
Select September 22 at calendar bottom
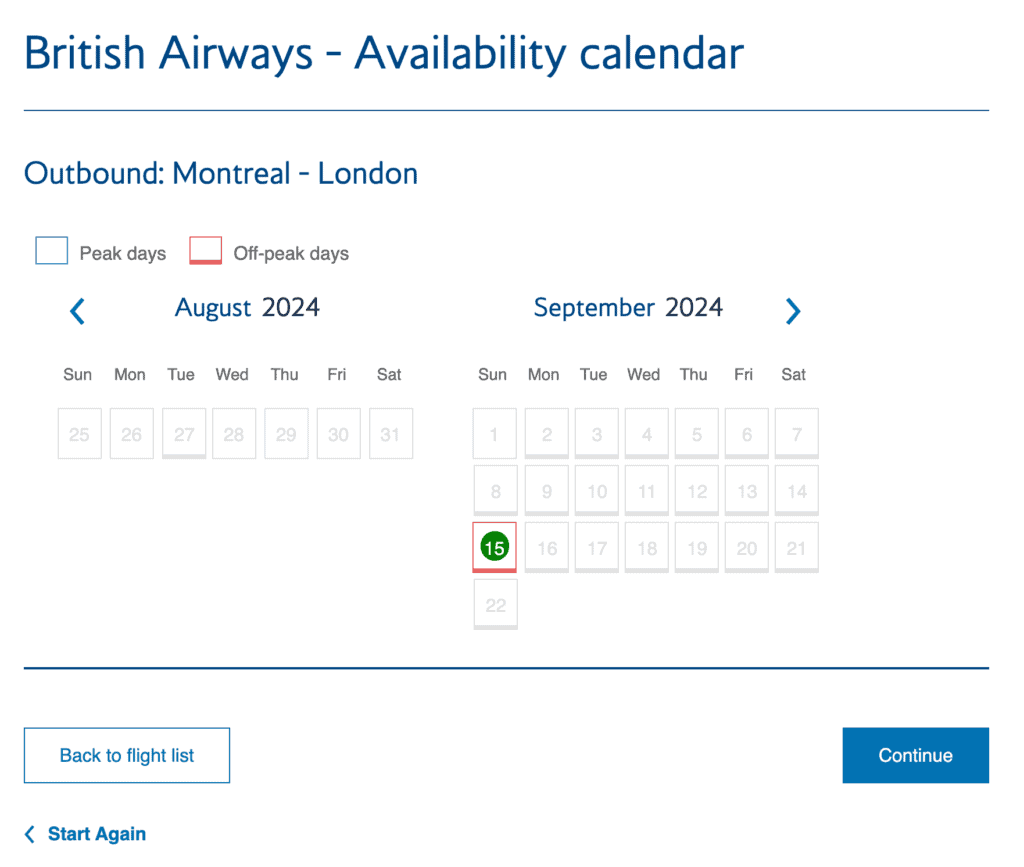[x=495, y=604]
